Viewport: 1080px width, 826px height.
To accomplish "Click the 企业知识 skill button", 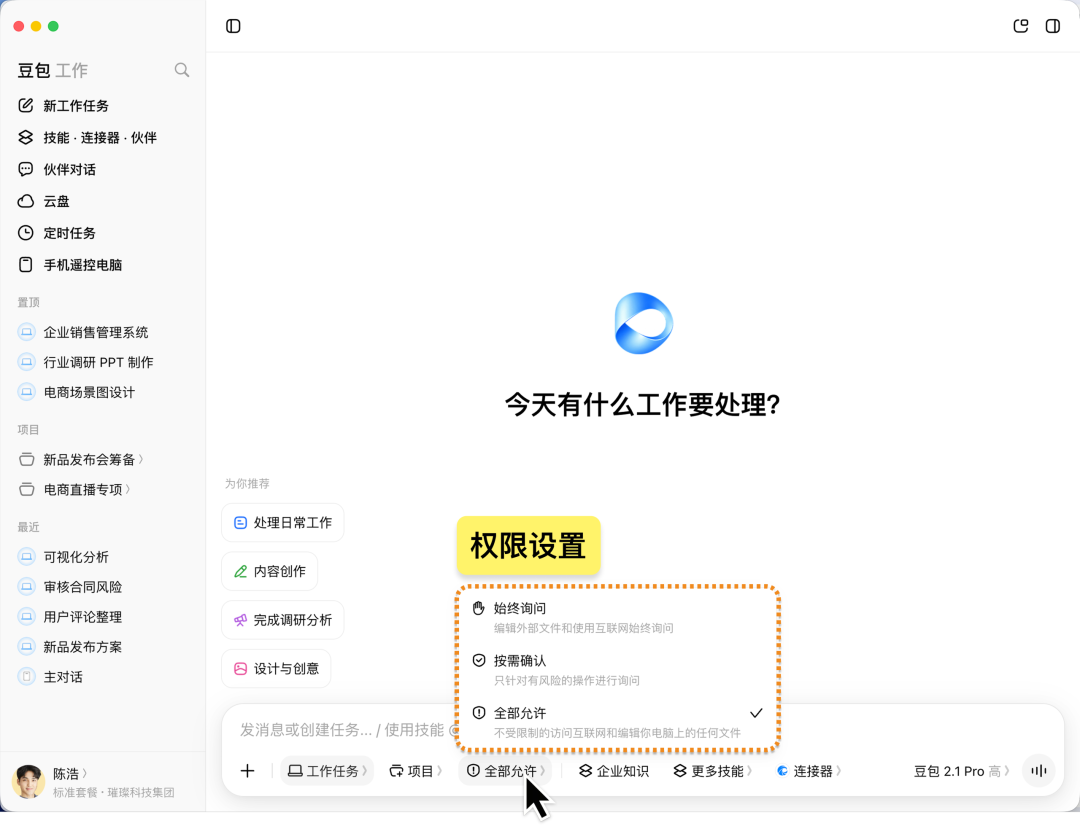I will (x=614, y=771).
